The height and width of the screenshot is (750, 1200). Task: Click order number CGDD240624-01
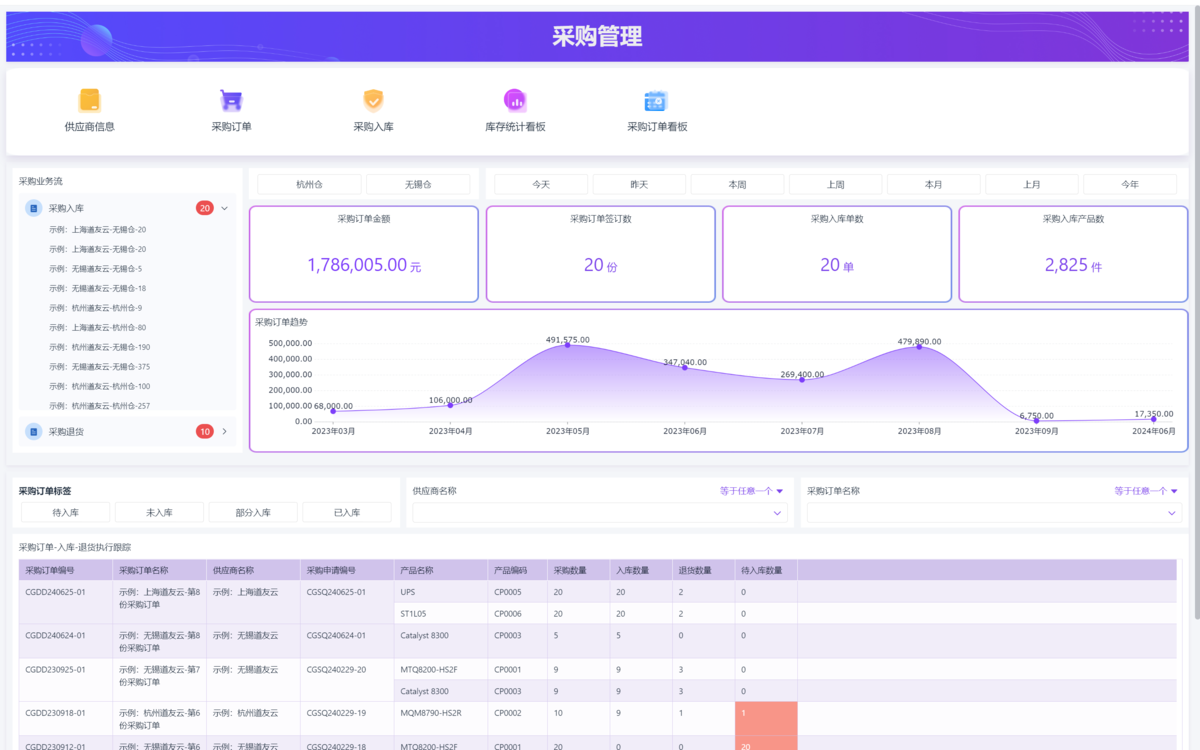[x=56, y=635]
